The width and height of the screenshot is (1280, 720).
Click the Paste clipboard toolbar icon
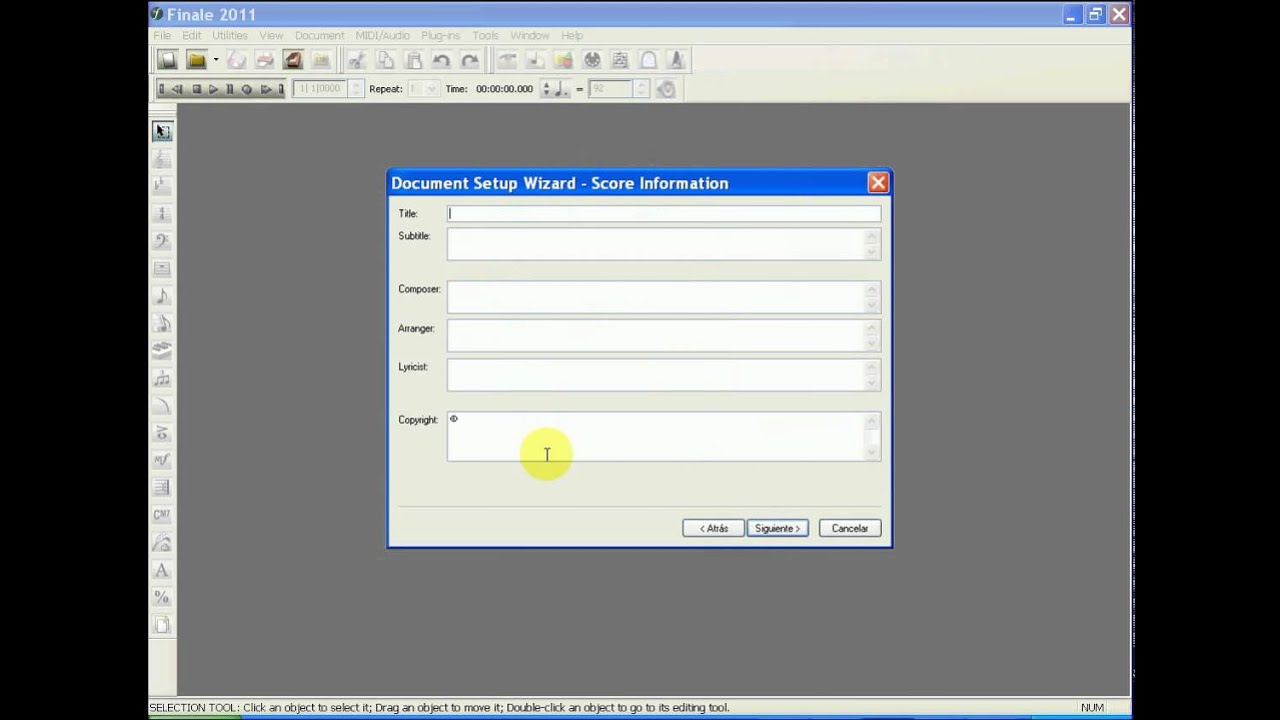pyautogui.click(x=413, y=60)
